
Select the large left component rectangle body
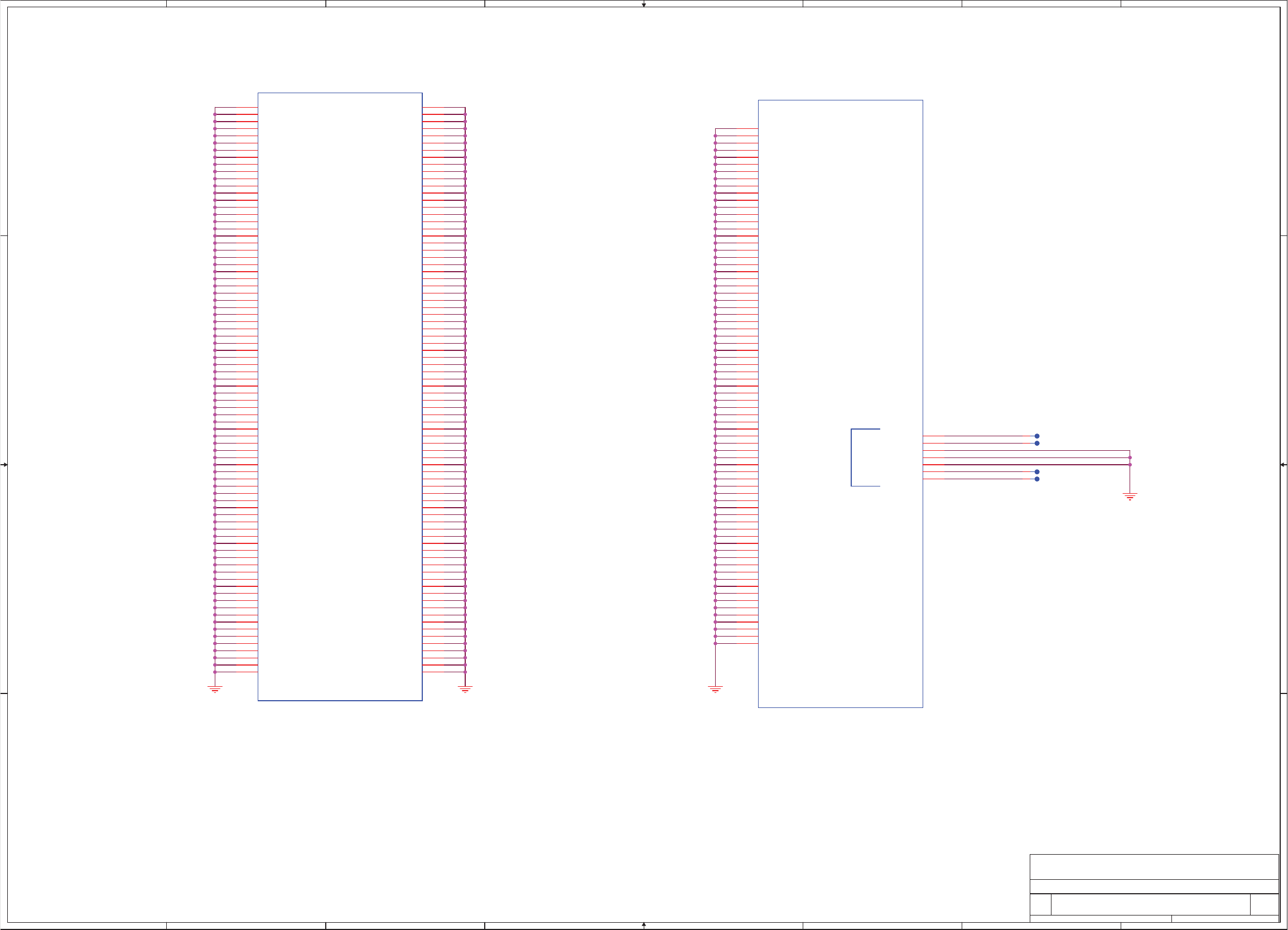(x=340, y=397)
